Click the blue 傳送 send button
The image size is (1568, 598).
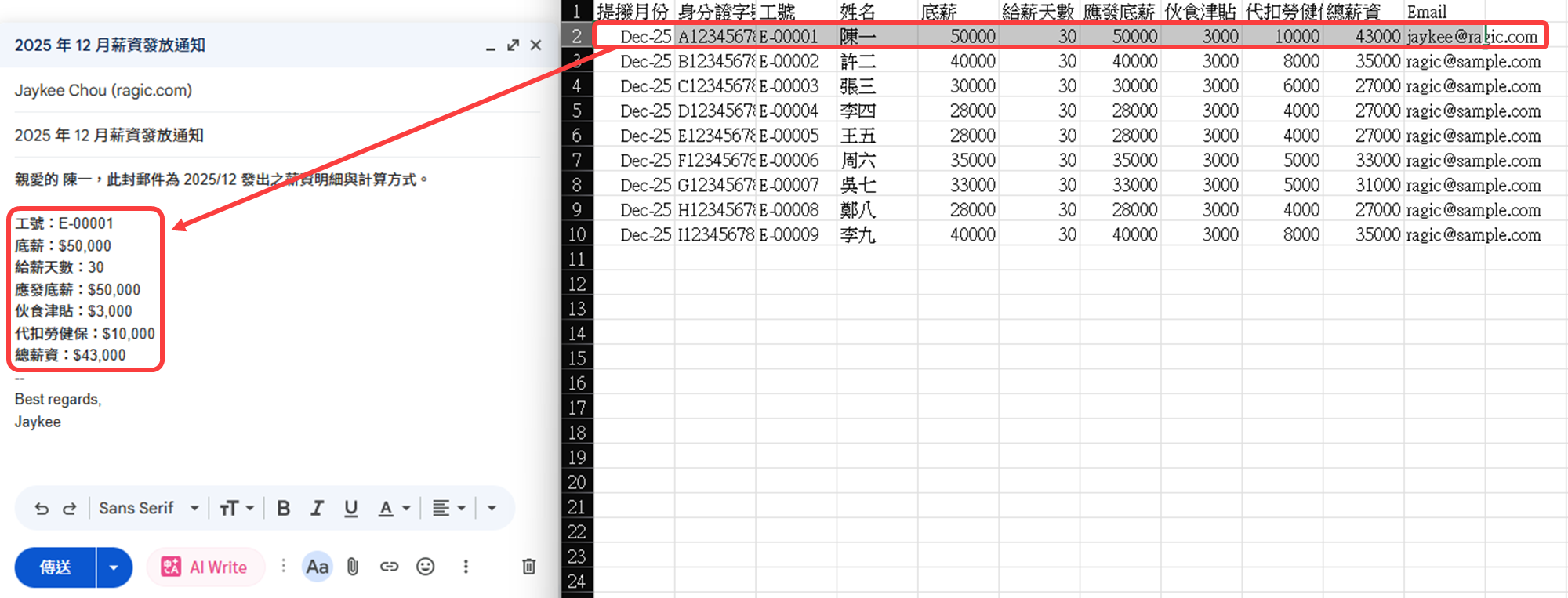56,567
